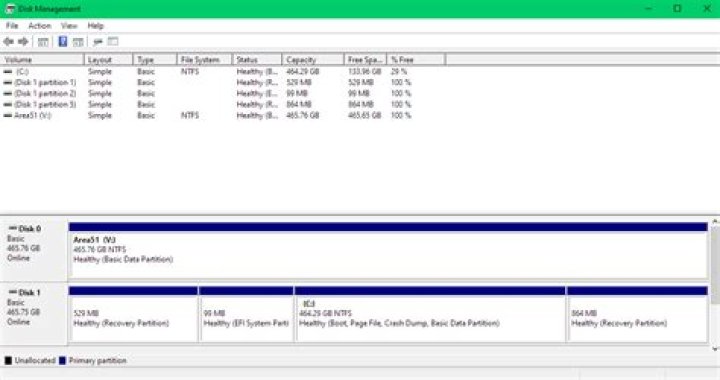Click the rightmost toolbar view settings icon

(x=113, y=42)
